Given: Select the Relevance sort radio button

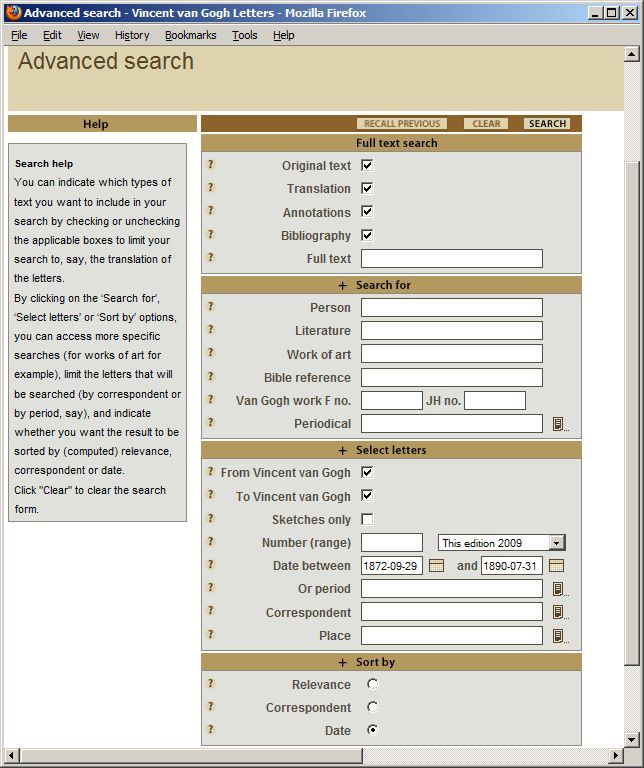Looking at the screenshot, I should 373,684.
